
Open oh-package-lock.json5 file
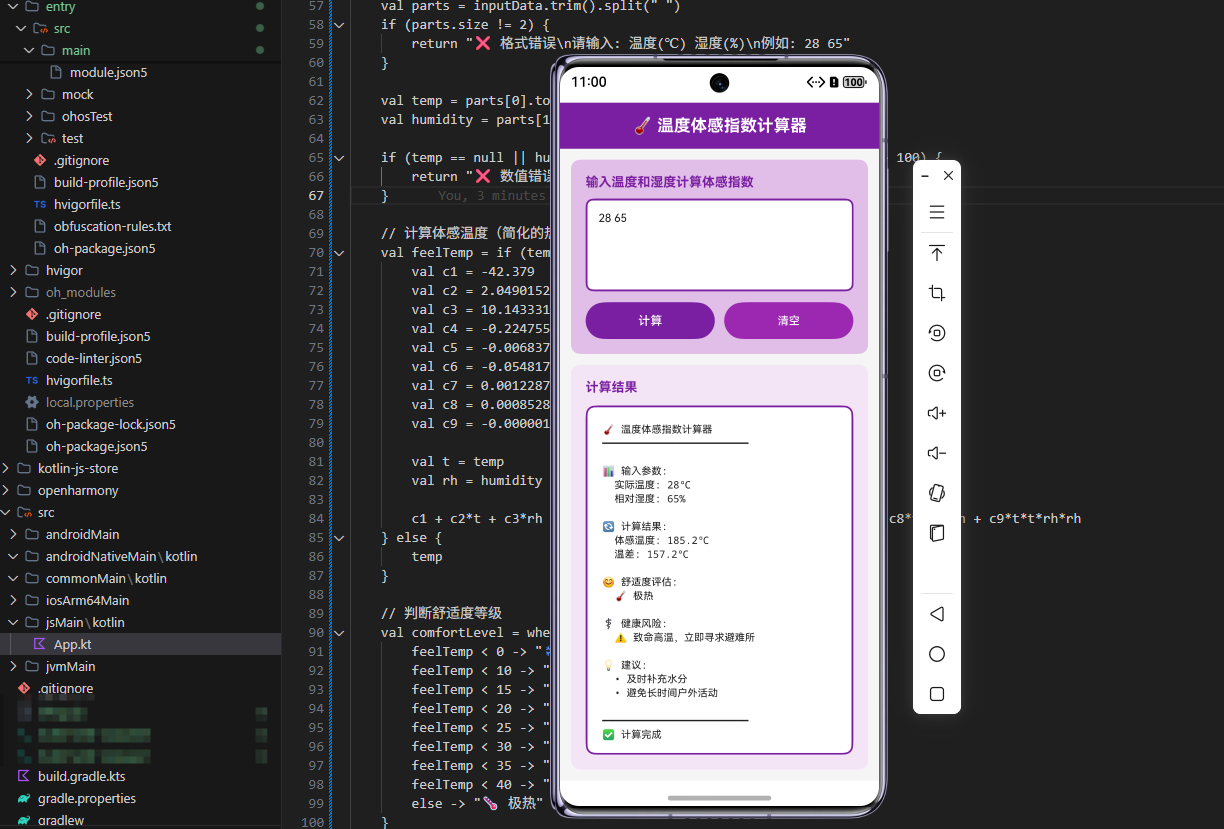[110, 424]
